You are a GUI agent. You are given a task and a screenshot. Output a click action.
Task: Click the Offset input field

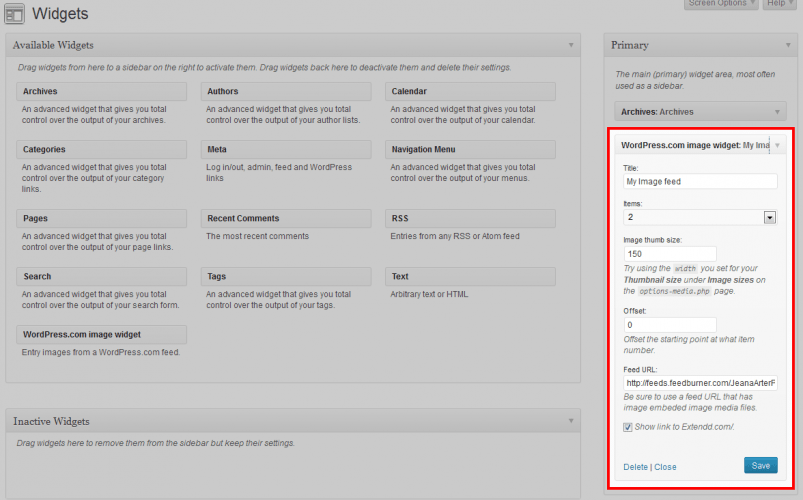(669, 325)
